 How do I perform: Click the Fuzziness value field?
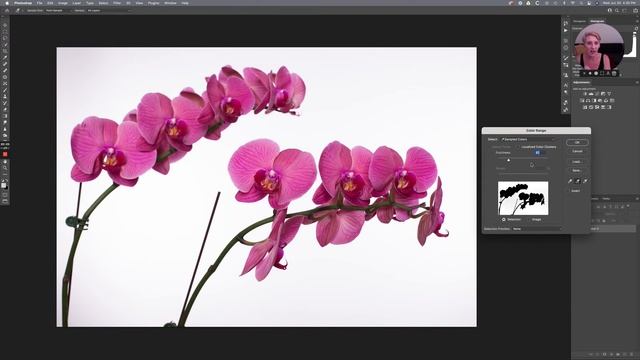click(x=538, y=153)
